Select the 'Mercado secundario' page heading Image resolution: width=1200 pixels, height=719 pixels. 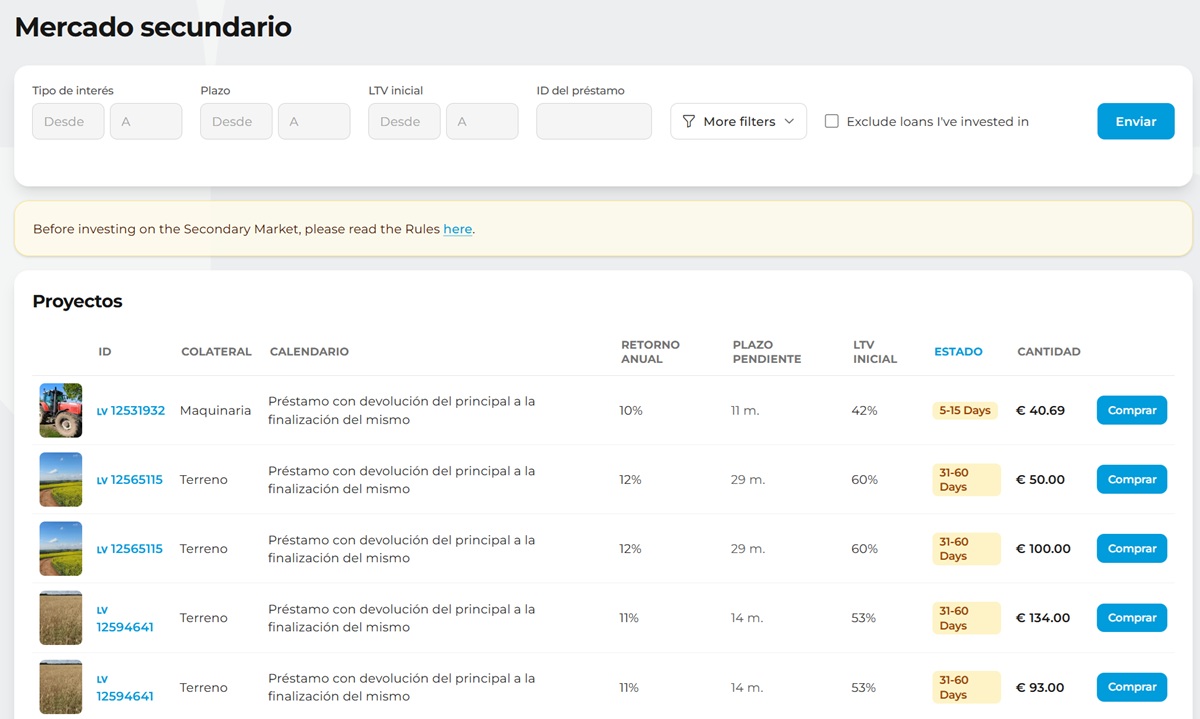pos(153,27)
